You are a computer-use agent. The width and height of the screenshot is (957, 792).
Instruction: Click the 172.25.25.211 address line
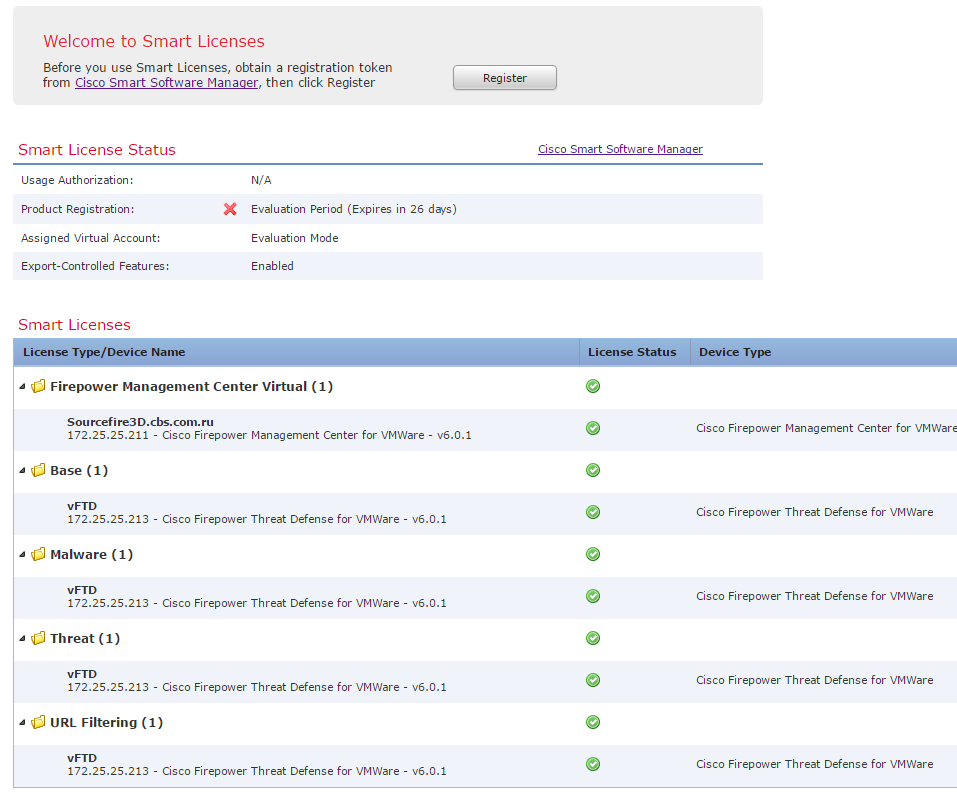(269, 435)
